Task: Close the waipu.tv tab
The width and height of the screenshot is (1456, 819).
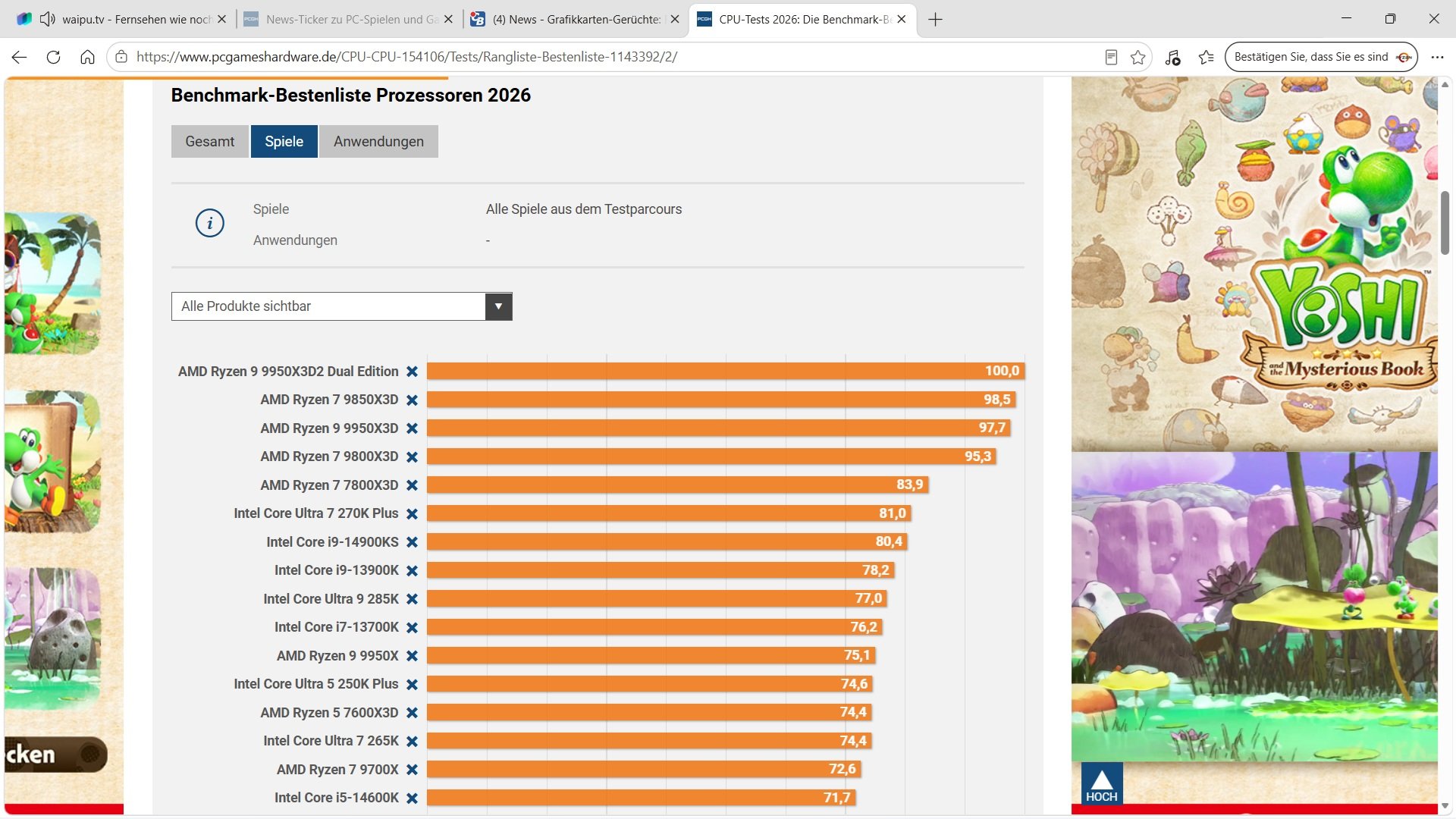Action: click(x=221, y=19)
